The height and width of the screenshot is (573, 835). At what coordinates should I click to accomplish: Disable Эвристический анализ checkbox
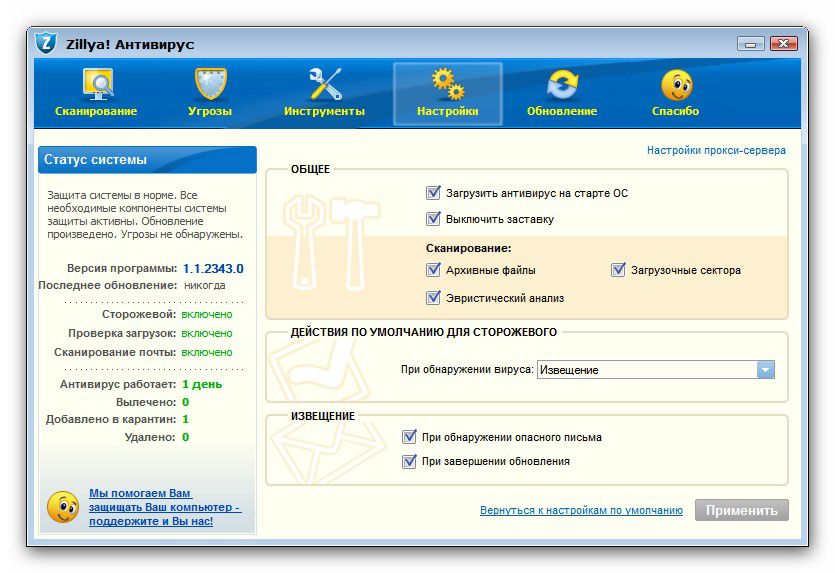(x=433, y=298)
